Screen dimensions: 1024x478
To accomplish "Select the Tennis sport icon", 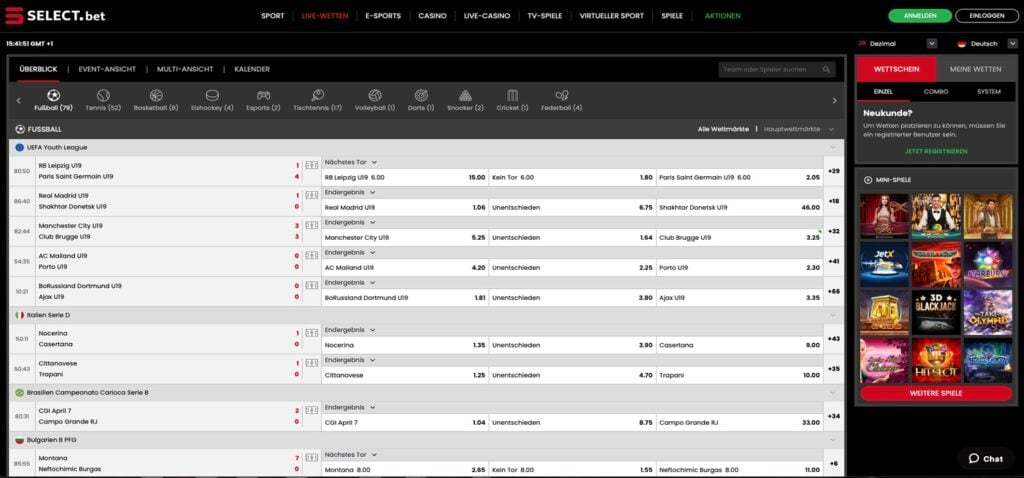I will point(103,95).
